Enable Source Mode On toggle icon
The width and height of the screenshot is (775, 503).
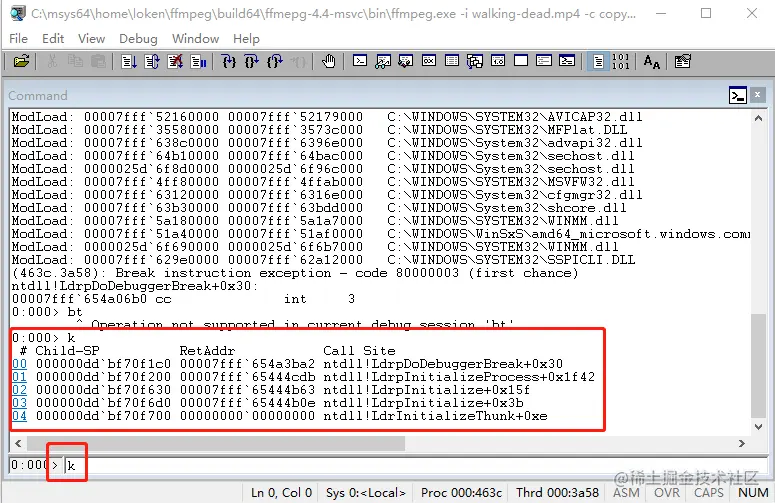(598, 62)
